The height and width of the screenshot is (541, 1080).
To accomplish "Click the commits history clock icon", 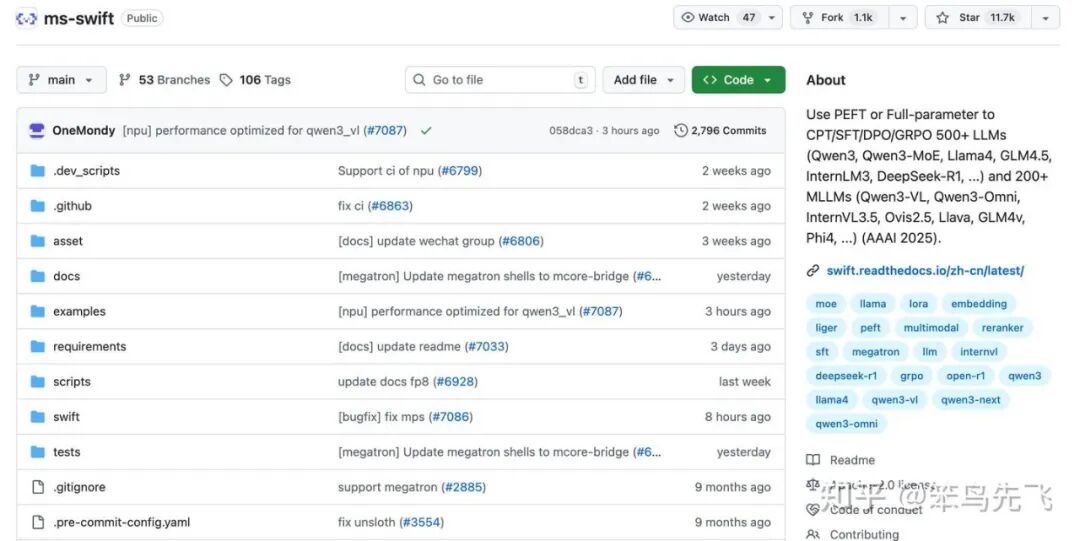I will (681, 130).
